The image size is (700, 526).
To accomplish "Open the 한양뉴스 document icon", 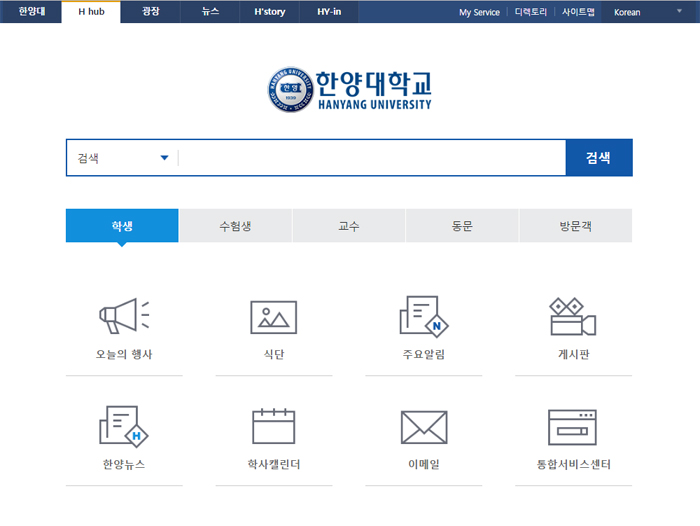I will coord(124,426).
